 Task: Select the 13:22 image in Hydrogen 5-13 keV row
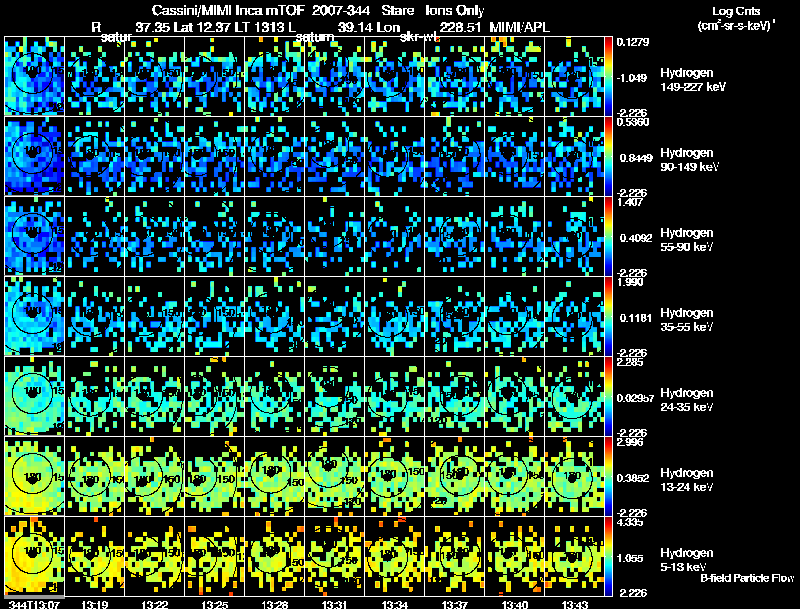[x=155, y=556]
